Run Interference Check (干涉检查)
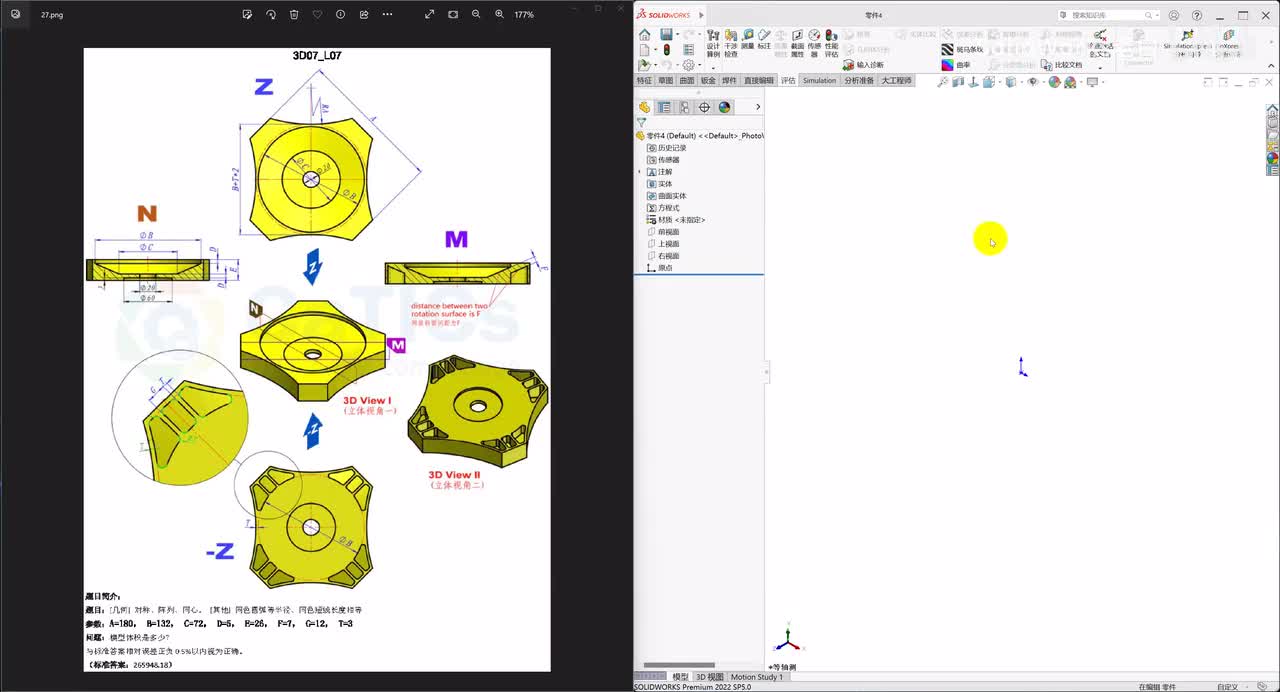Viewport: 1280px width, 692px height. (731, 43)
